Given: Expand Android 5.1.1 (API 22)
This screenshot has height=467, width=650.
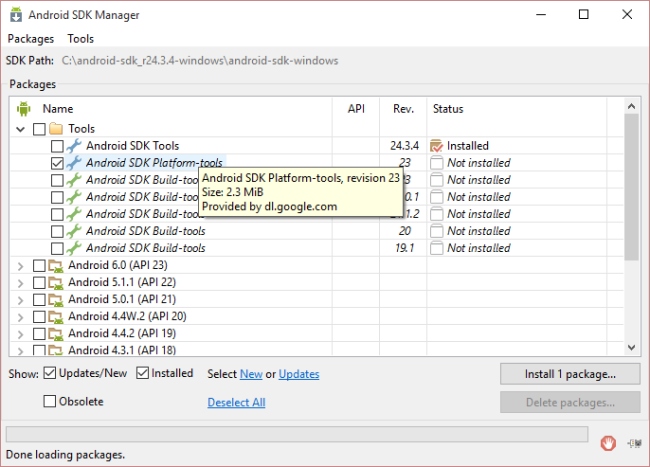Looking at the screenshot, I should tap(20, 283).
